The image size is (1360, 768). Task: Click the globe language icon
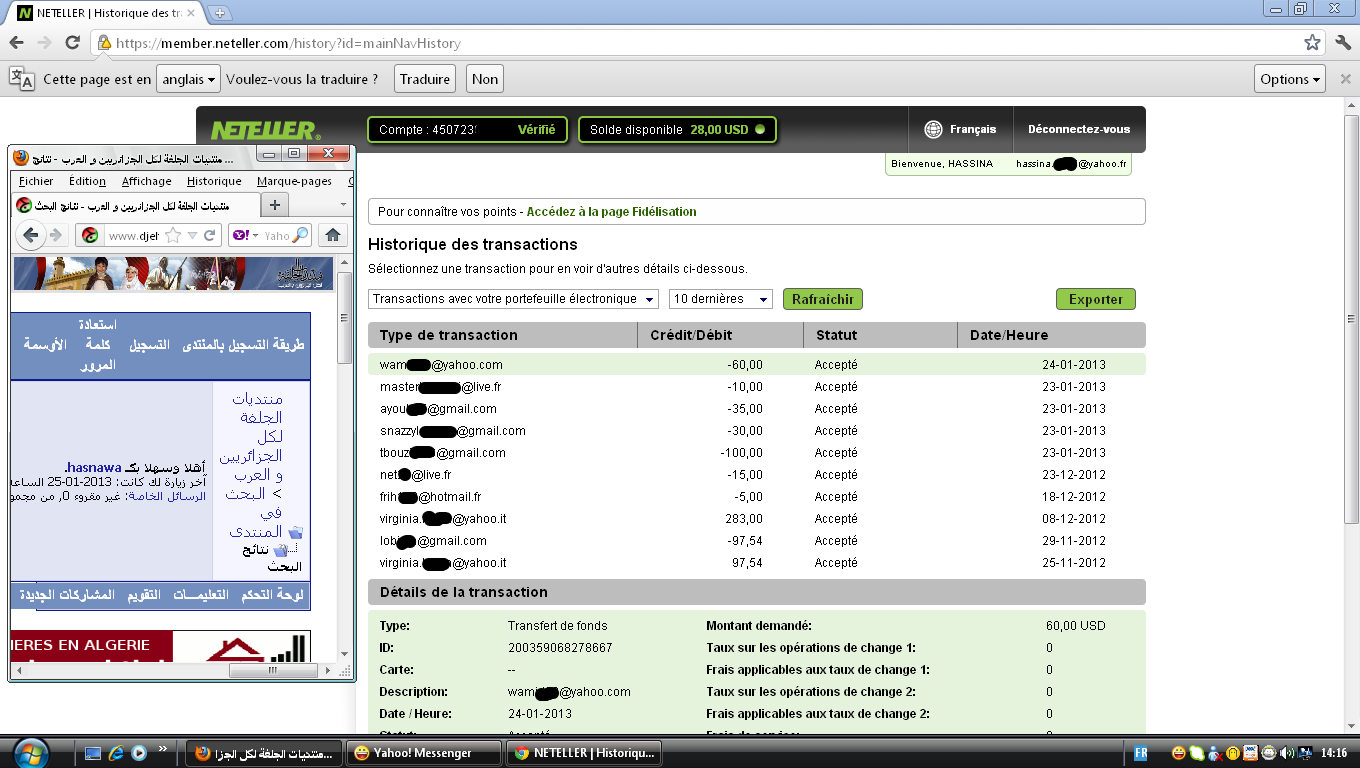[x=933, y=129]
